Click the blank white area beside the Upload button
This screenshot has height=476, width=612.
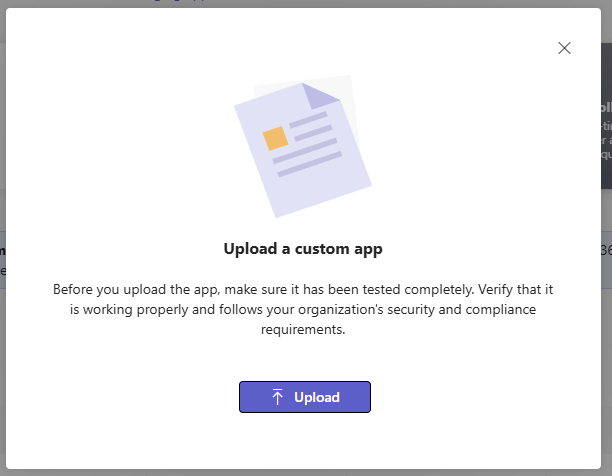[470, 397]
